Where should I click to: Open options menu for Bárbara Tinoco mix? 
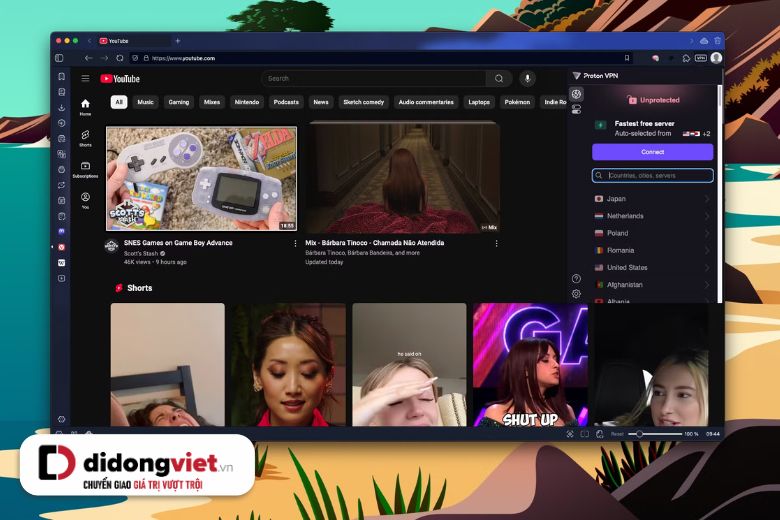(x=496, y=243)
